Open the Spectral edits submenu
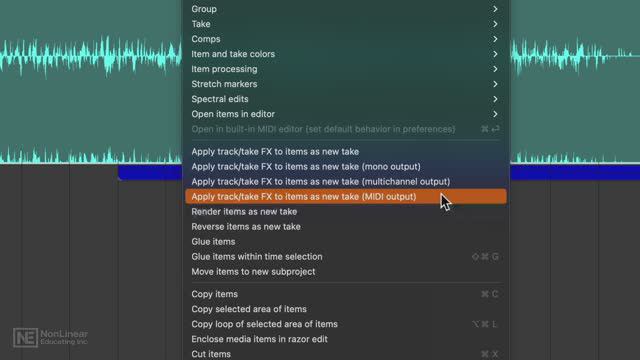This screenshot has height=360, width=640. (x=346, y=99)
